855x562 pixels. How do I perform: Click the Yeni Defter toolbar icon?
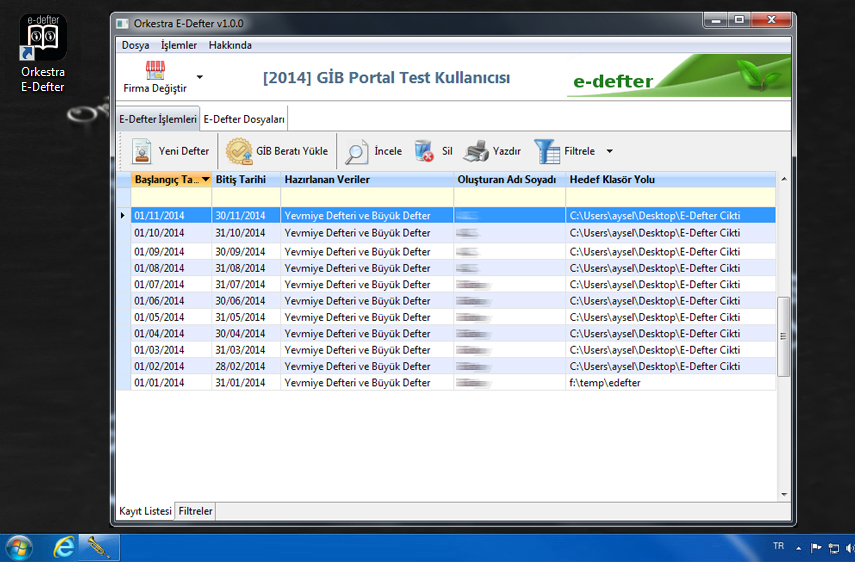click(141, 151)
